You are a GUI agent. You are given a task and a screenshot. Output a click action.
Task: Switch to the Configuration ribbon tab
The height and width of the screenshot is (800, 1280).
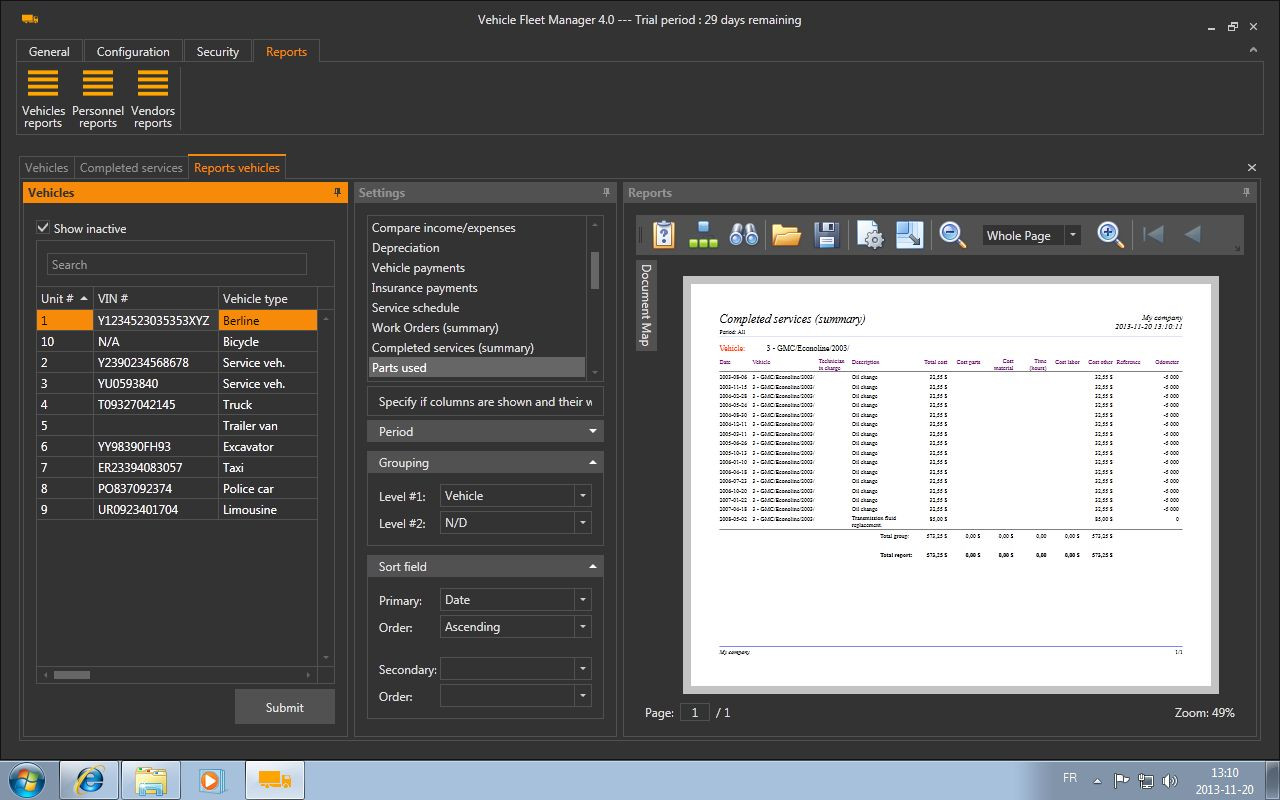(x=133, y=52)
